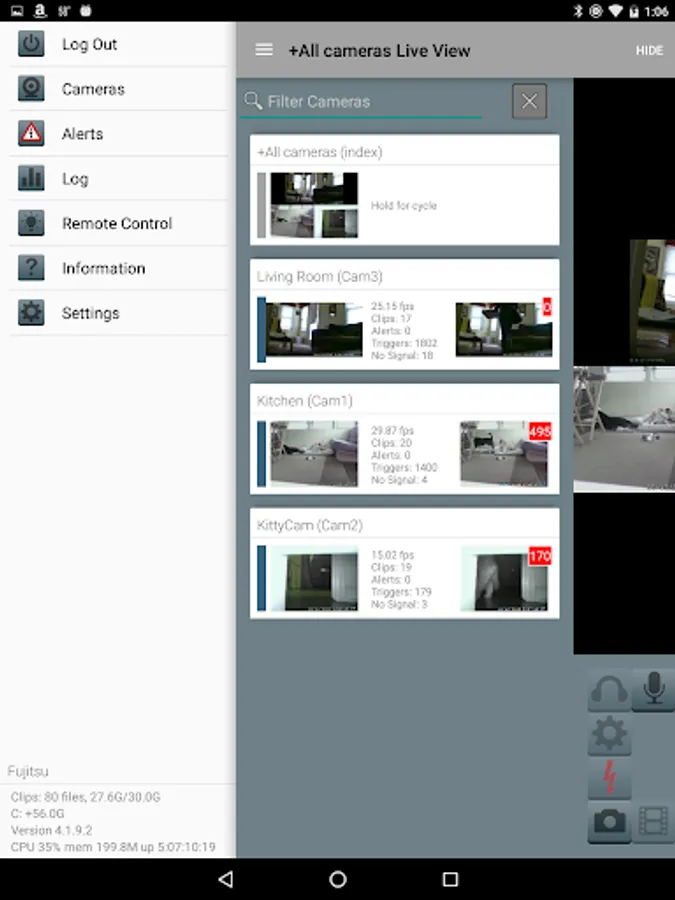675x900 pixels.
Task: Tap Triggers: 1802 stat in Living Room
Action: coord(404,343)
